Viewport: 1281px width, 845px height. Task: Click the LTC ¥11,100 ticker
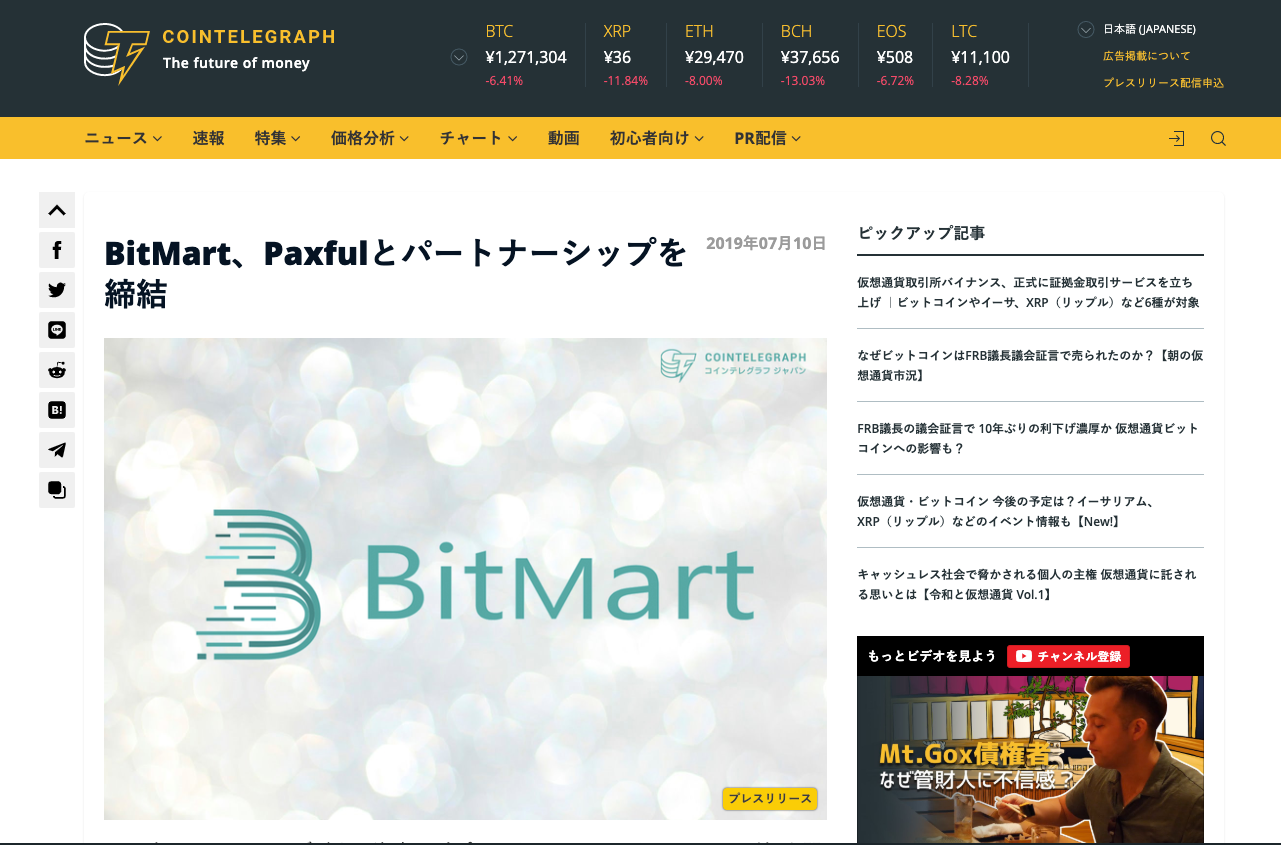coord(980,56)
